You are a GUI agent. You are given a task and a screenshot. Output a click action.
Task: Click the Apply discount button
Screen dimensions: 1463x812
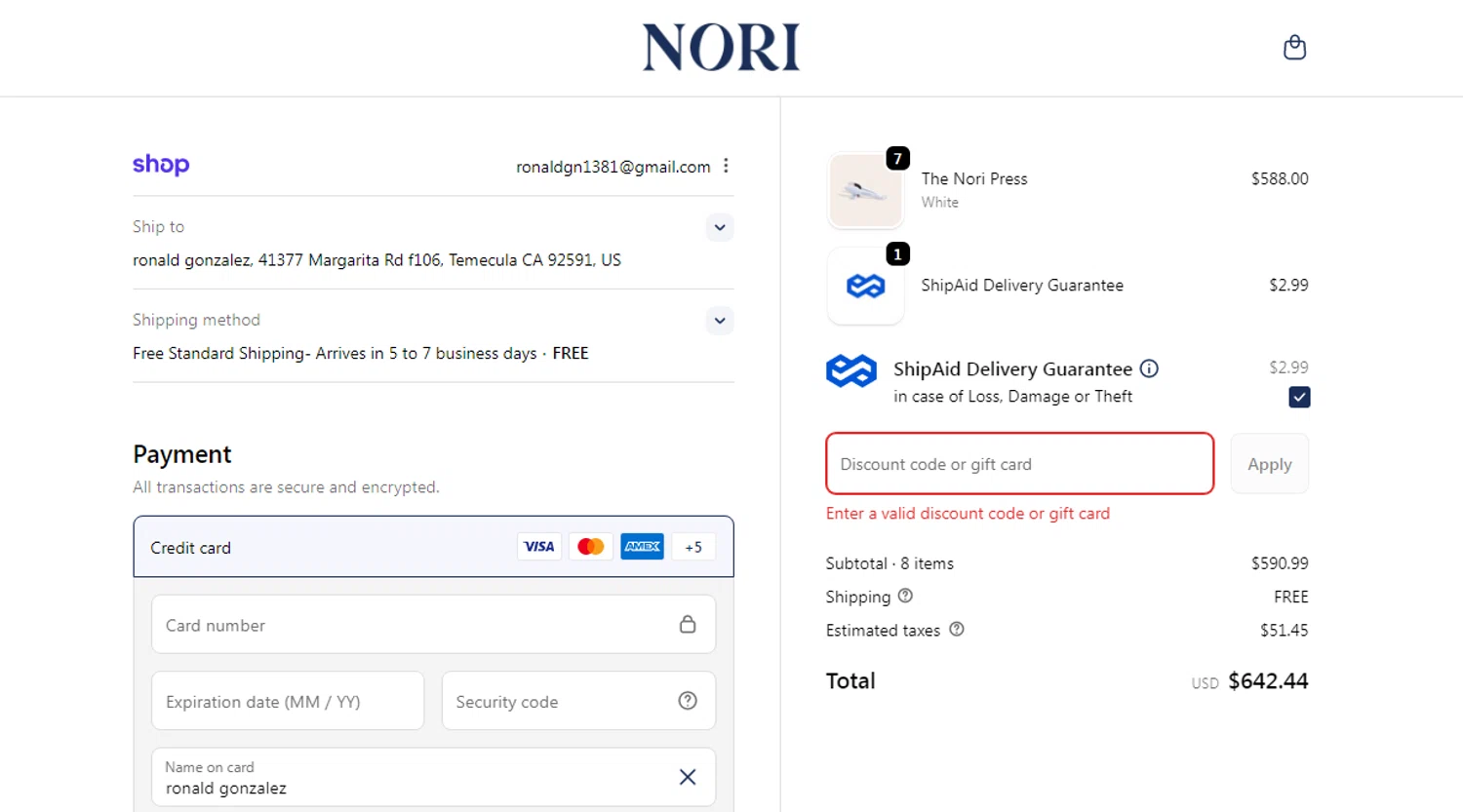pos(1269,464)
